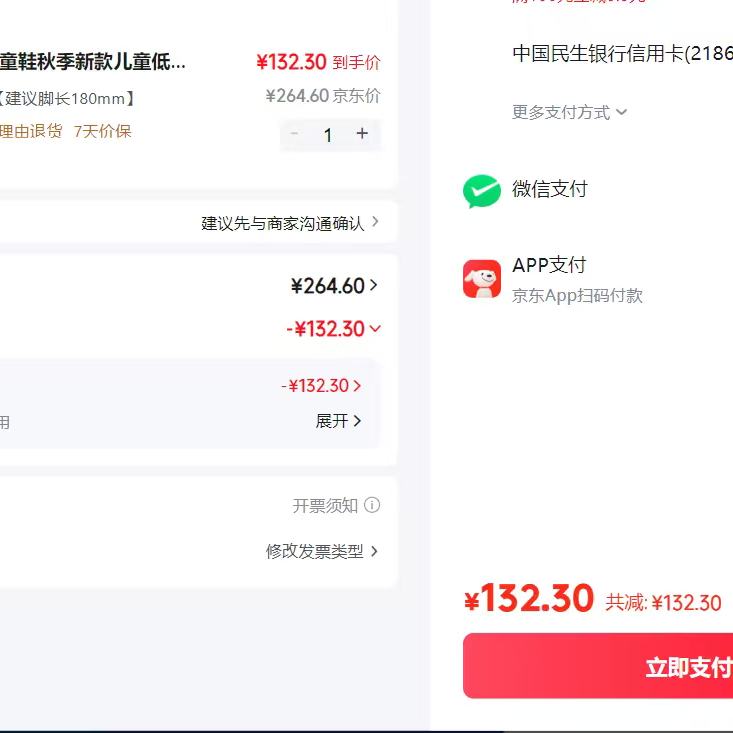Click the quantity number field

(x=327, y=135)
